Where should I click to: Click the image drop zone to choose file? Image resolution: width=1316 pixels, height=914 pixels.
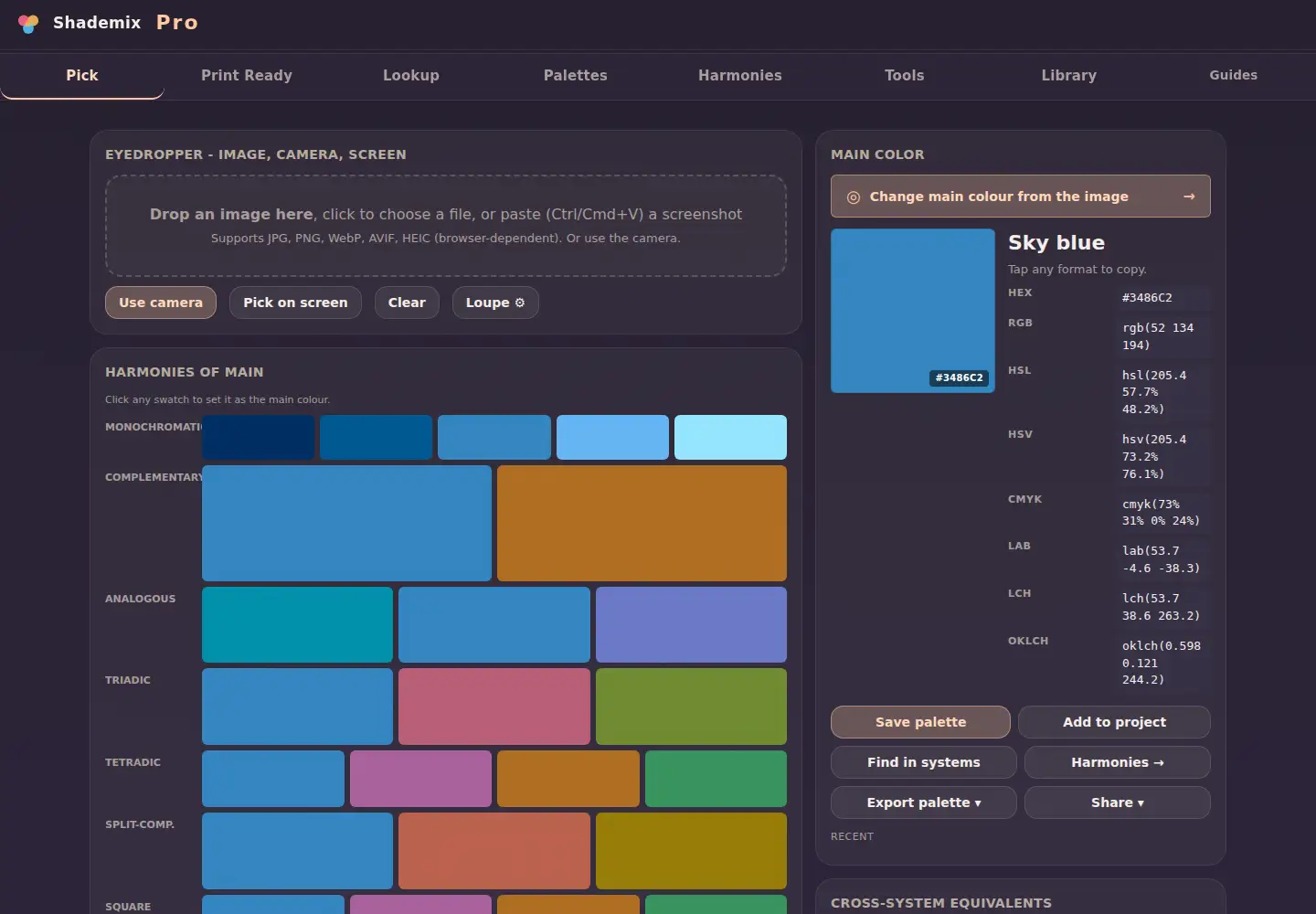[x=446, y=226]
